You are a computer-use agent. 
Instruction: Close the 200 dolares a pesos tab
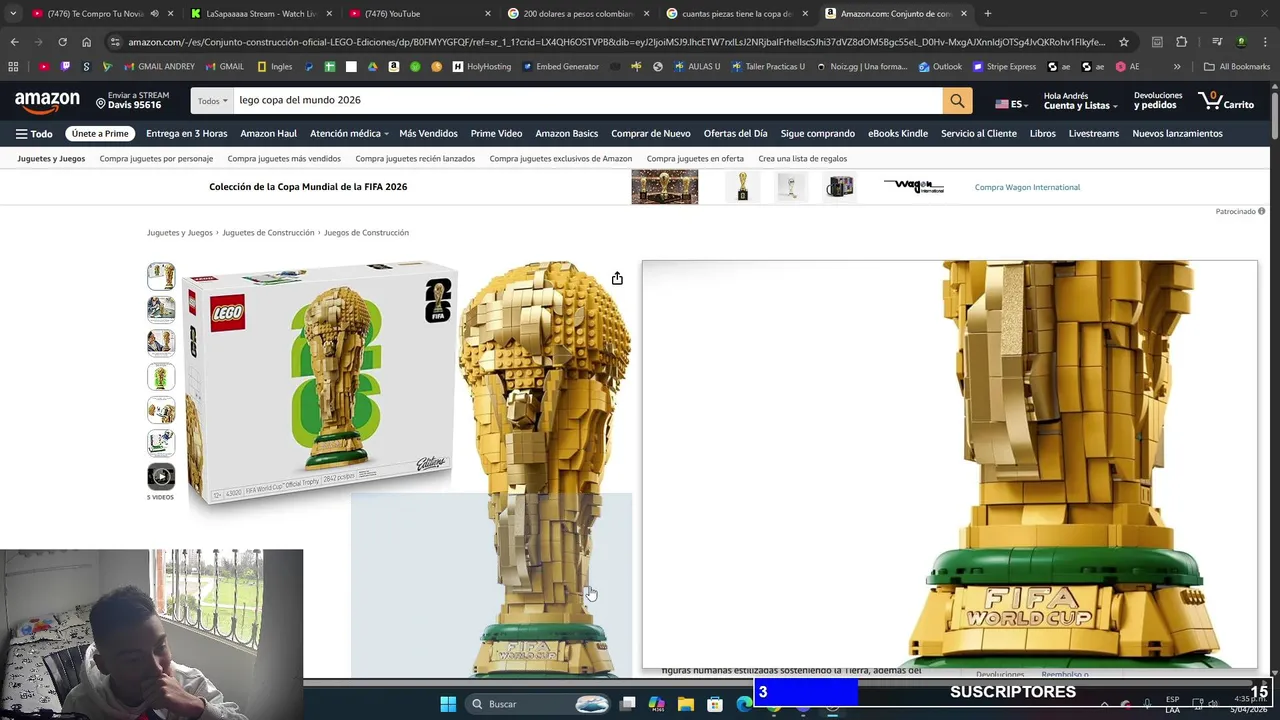click(647, 14)
